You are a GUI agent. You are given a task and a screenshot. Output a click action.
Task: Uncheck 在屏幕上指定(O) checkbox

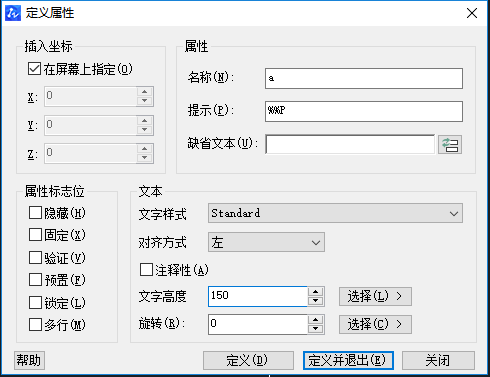coord(34,69)
